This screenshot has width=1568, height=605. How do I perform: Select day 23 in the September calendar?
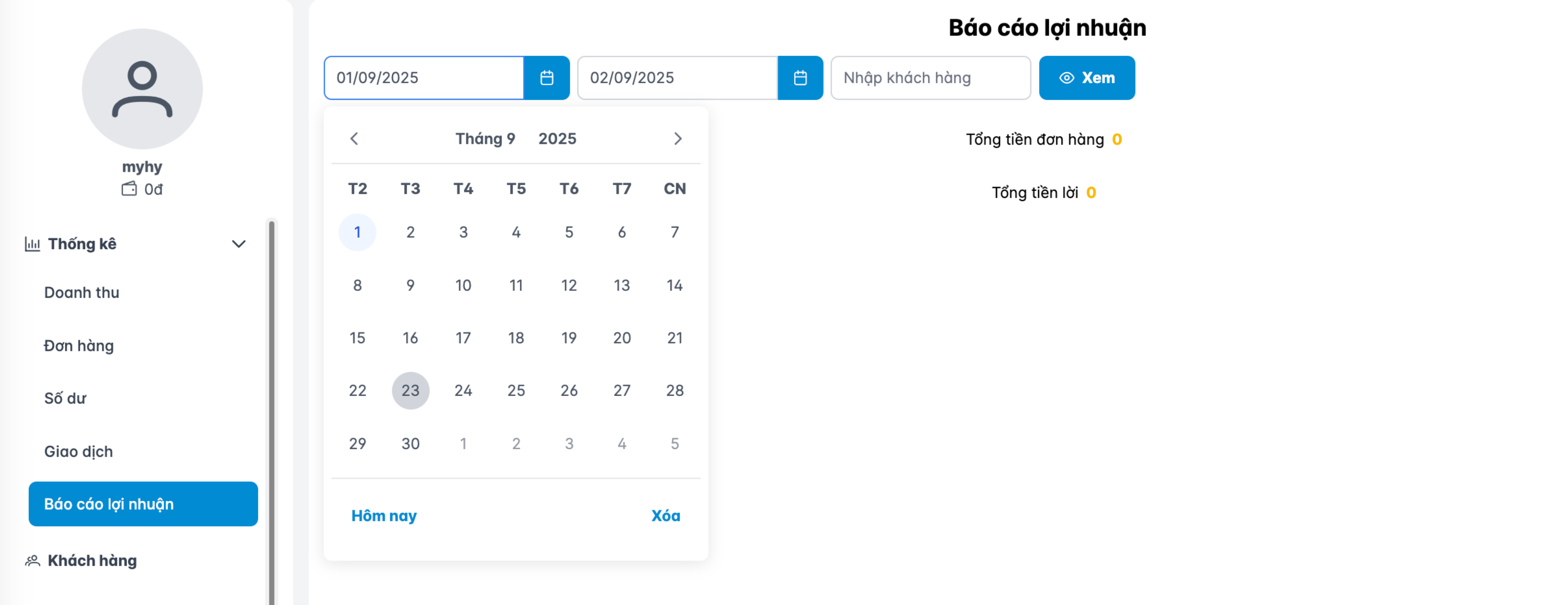[410, 391]
